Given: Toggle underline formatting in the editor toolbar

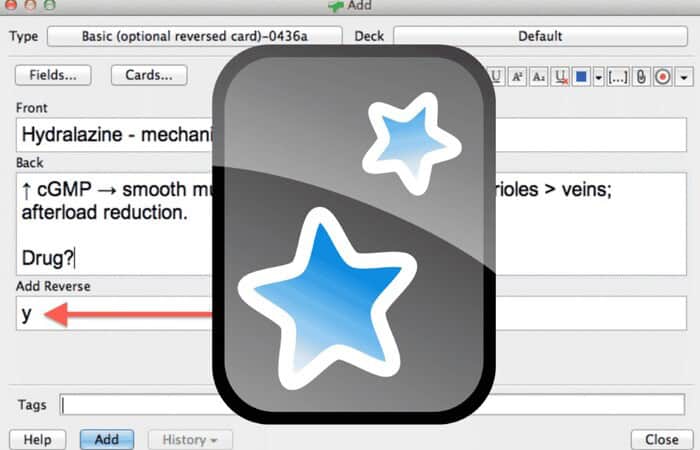Looking at the screenshot, I should [496, 77].
